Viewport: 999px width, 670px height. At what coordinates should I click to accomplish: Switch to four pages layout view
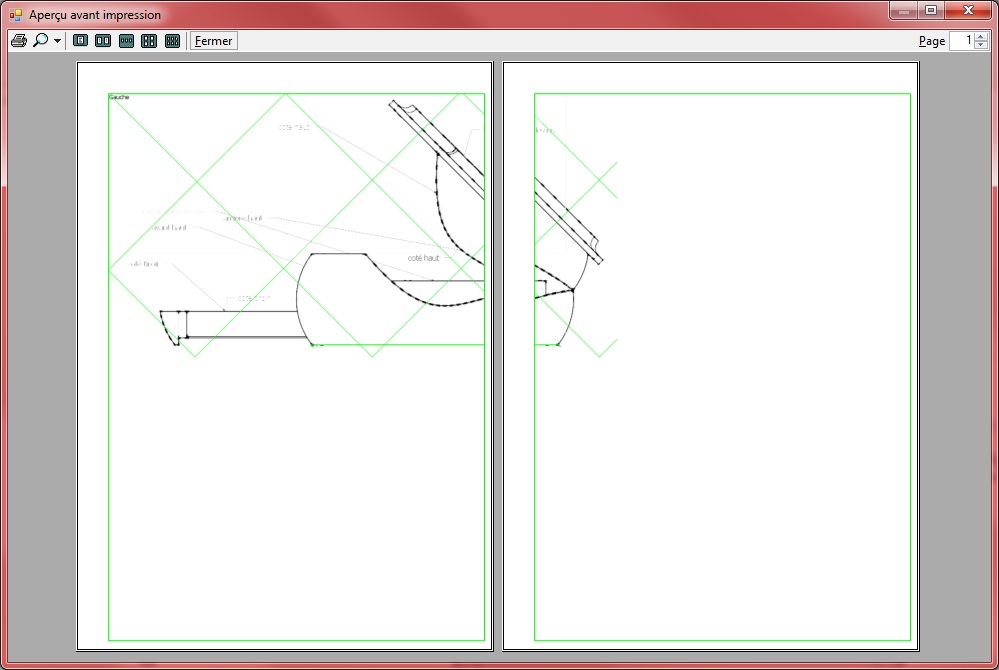tap(149, 41)
